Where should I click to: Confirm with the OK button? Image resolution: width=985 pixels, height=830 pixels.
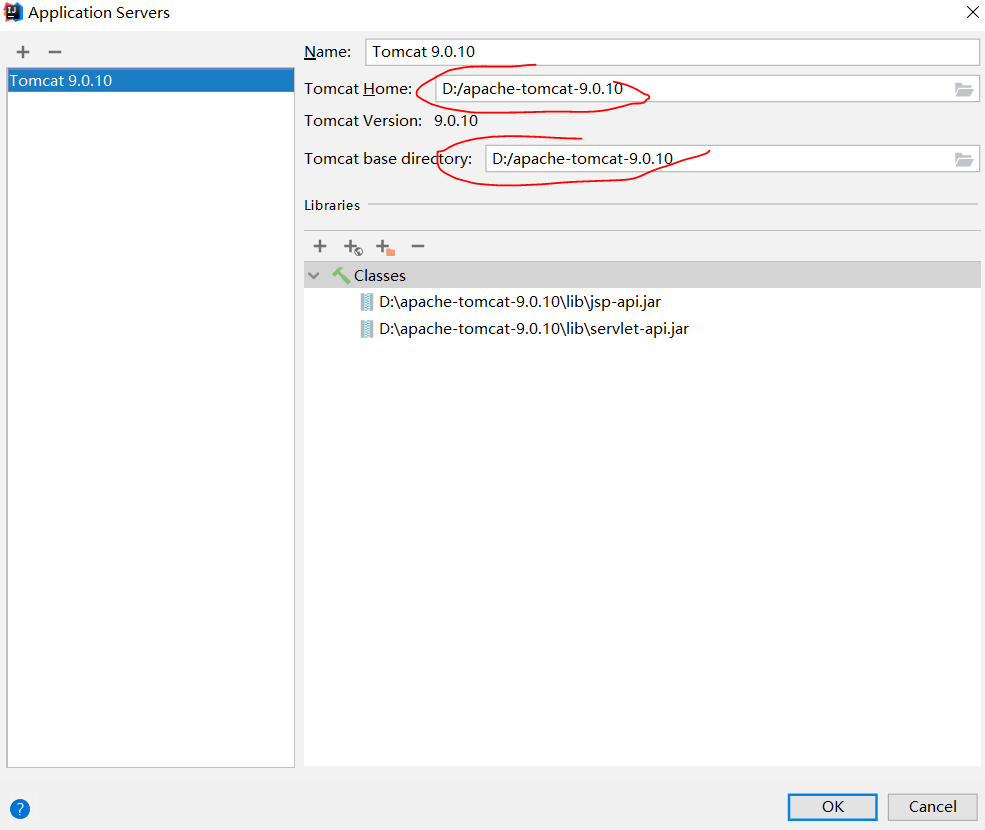pyautogui.click(x=832, y=807)
